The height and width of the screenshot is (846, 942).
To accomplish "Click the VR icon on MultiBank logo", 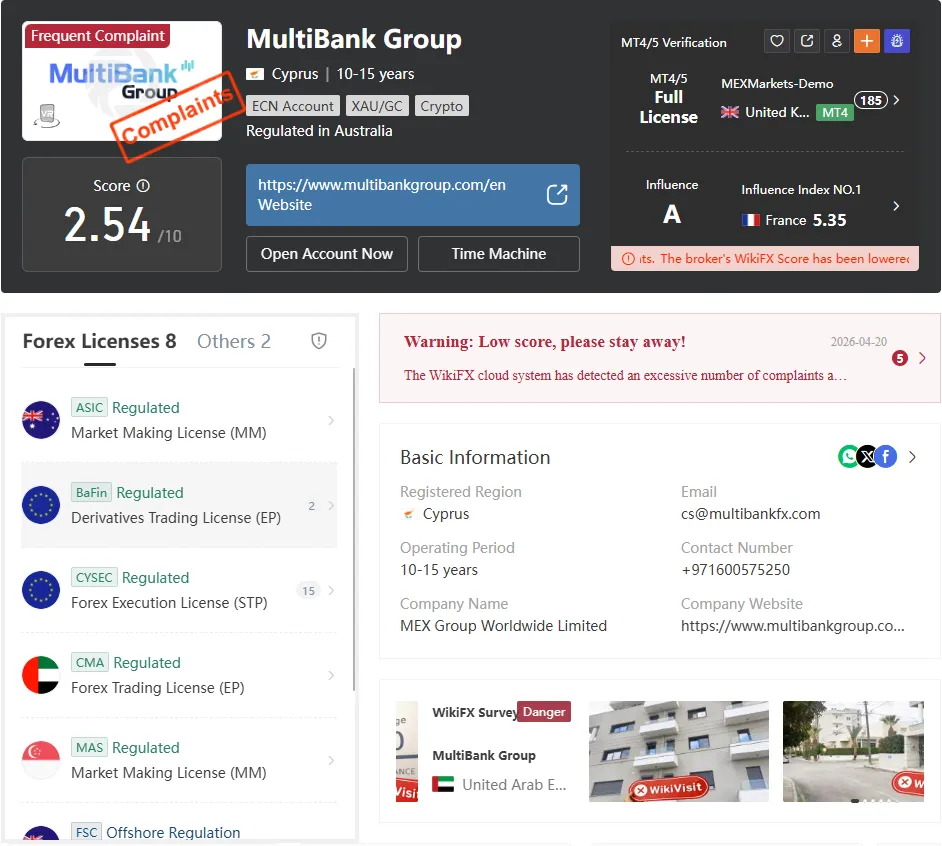I will [x=47, y=115].
